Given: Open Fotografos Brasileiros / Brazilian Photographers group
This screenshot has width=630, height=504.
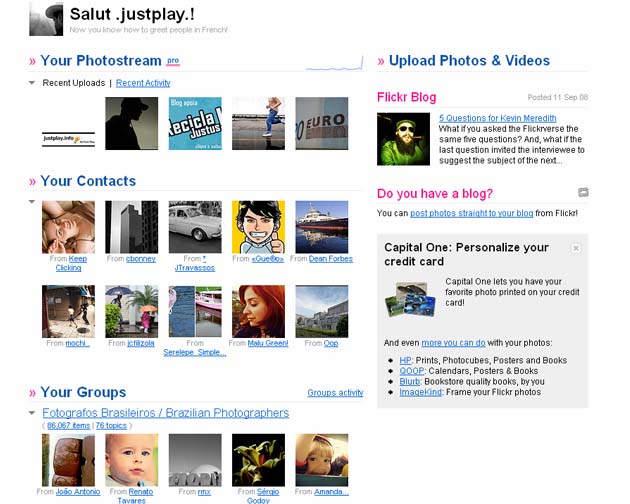Looking at the screenshot, I should click(166, 413).
